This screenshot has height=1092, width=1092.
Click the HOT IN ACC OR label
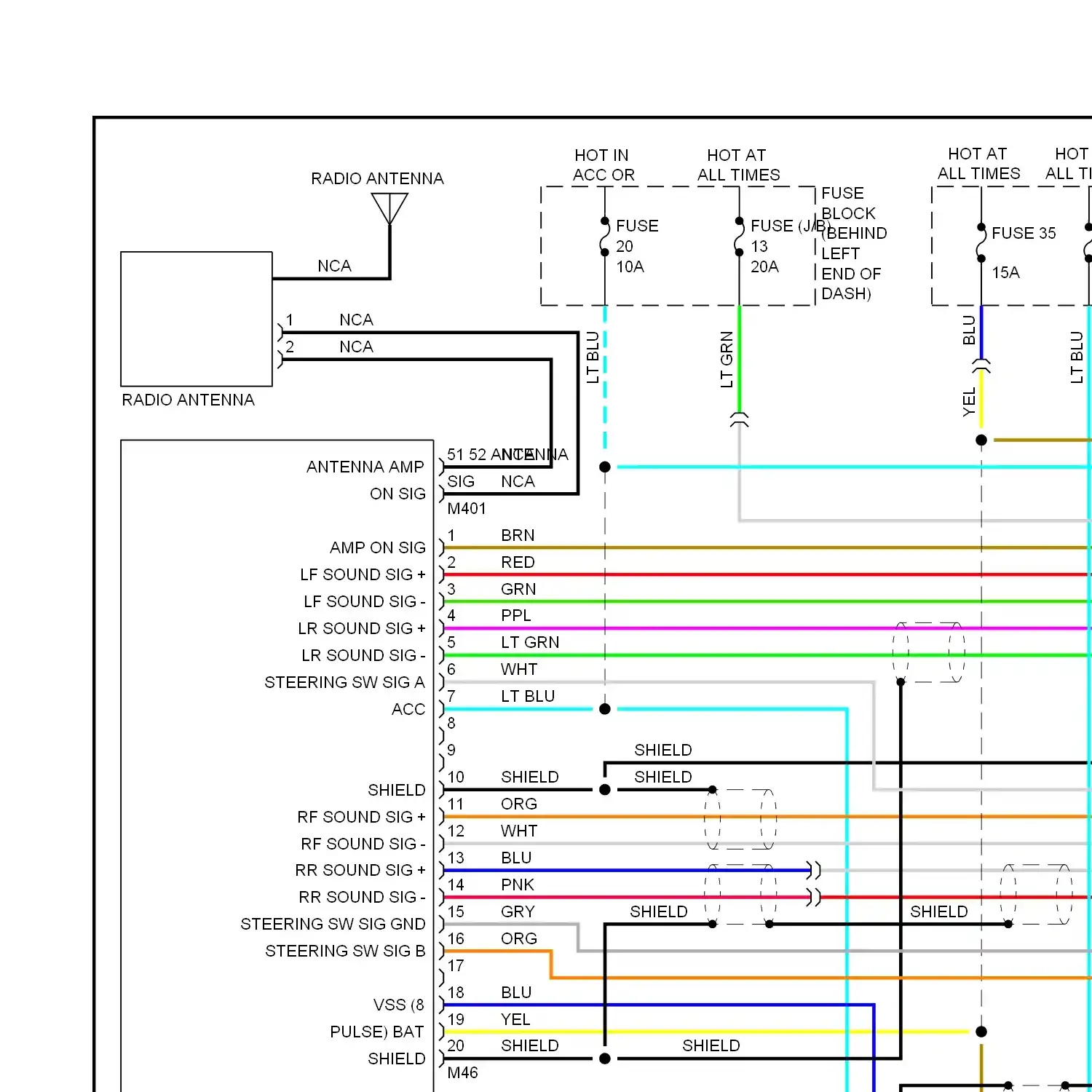pos(603,165)
